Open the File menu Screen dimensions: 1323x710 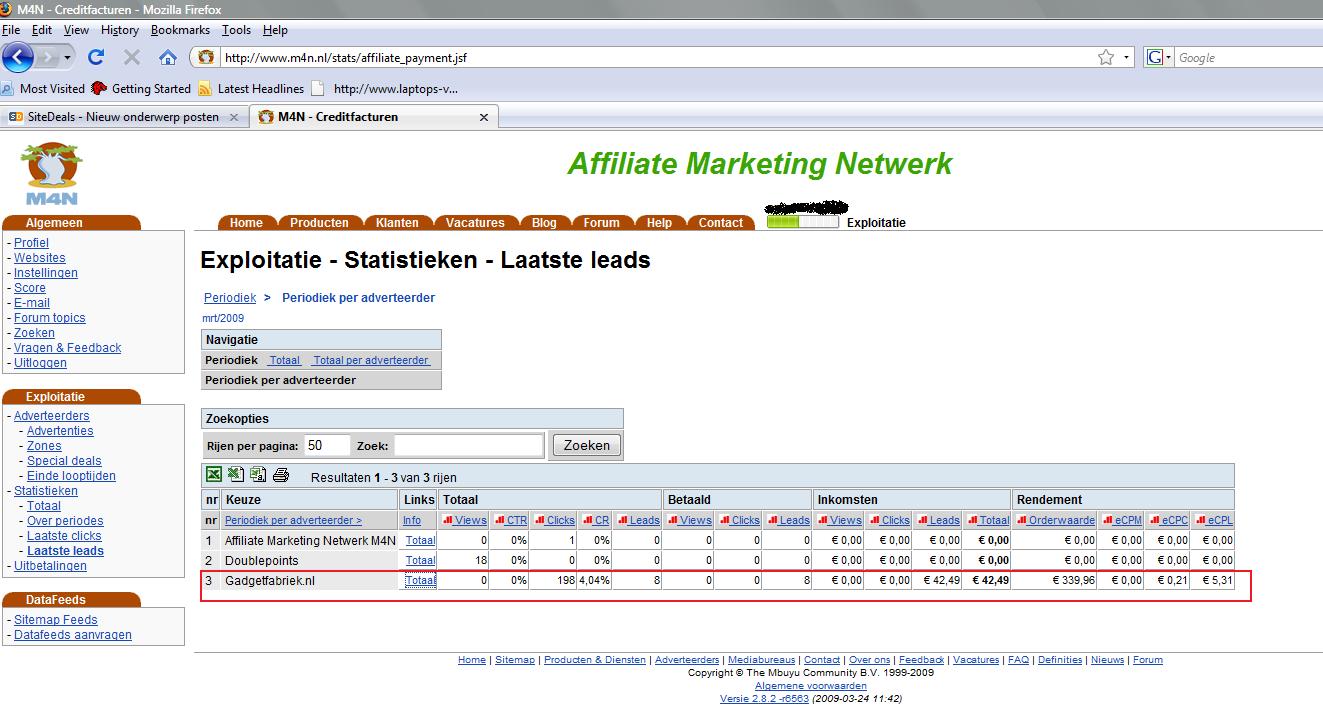tap(11, 30)
